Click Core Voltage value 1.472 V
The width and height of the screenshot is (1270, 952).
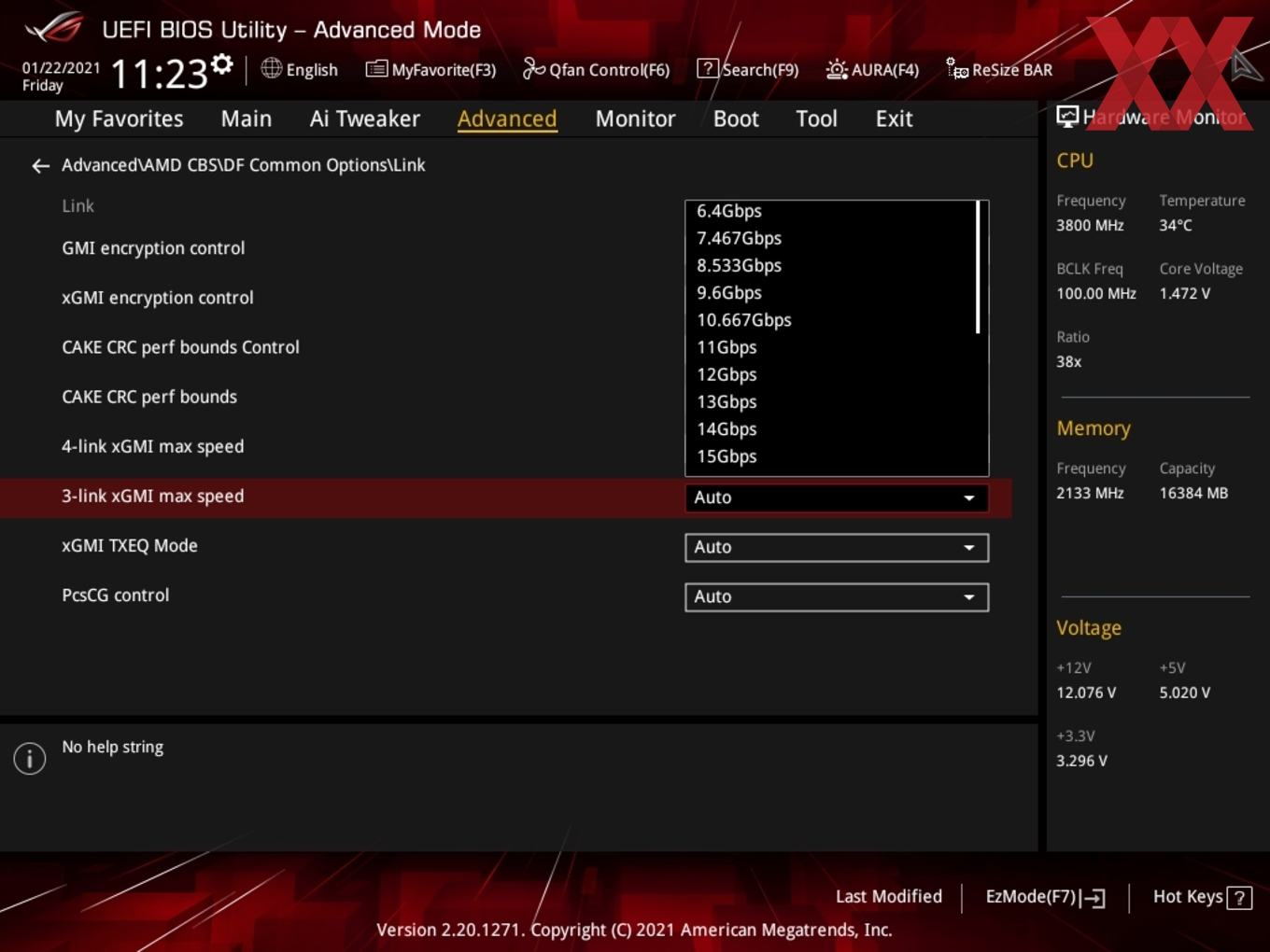[1184, 293]
